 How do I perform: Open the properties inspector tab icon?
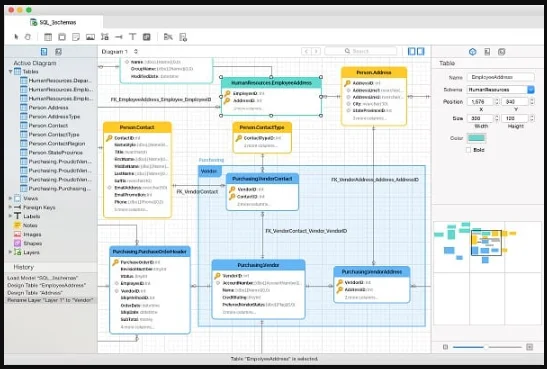(x=472, y=52)
